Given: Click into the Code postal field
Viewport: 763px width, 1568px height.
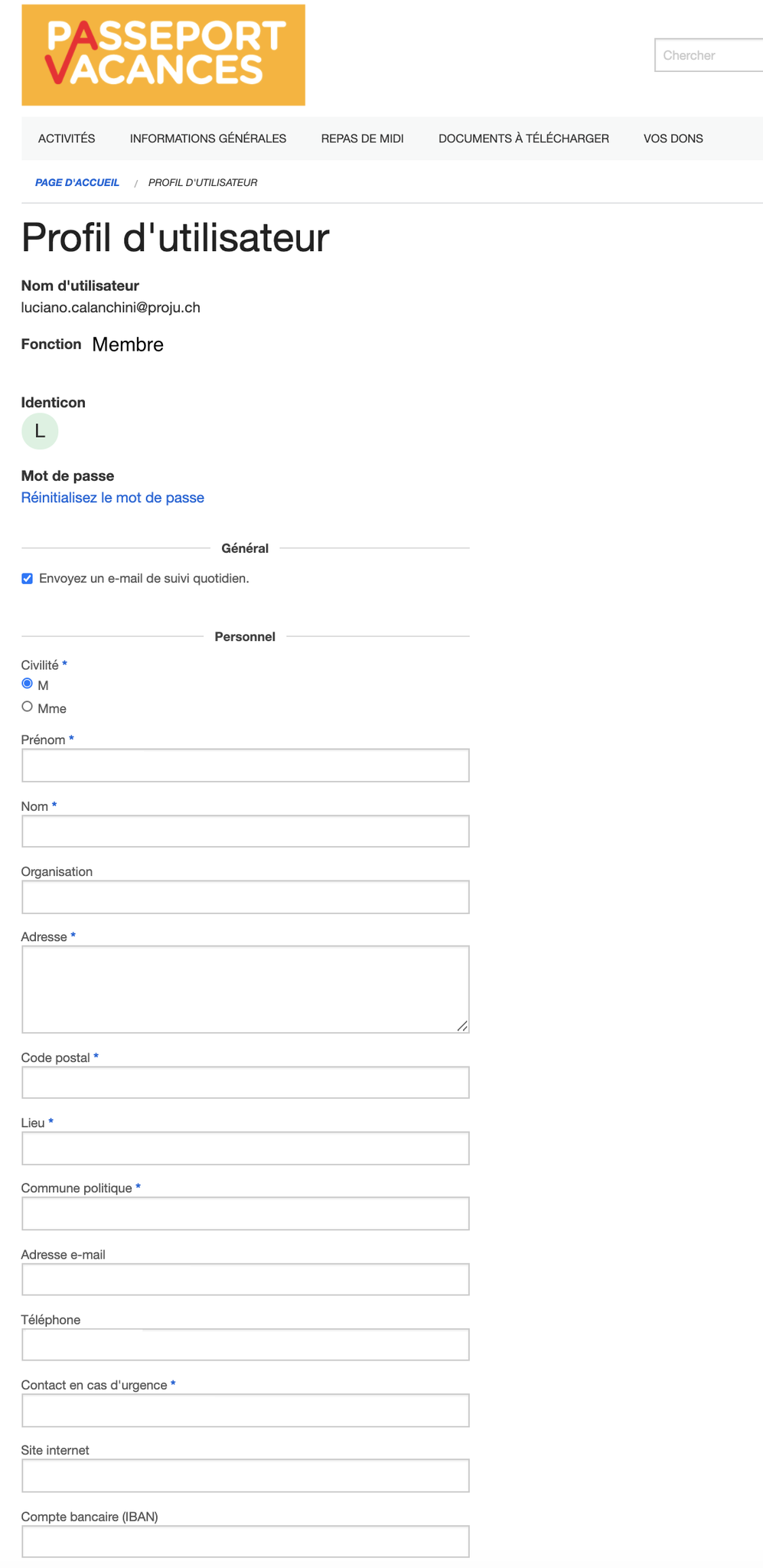Looking at the screenshot, I should coord(246,1083).
